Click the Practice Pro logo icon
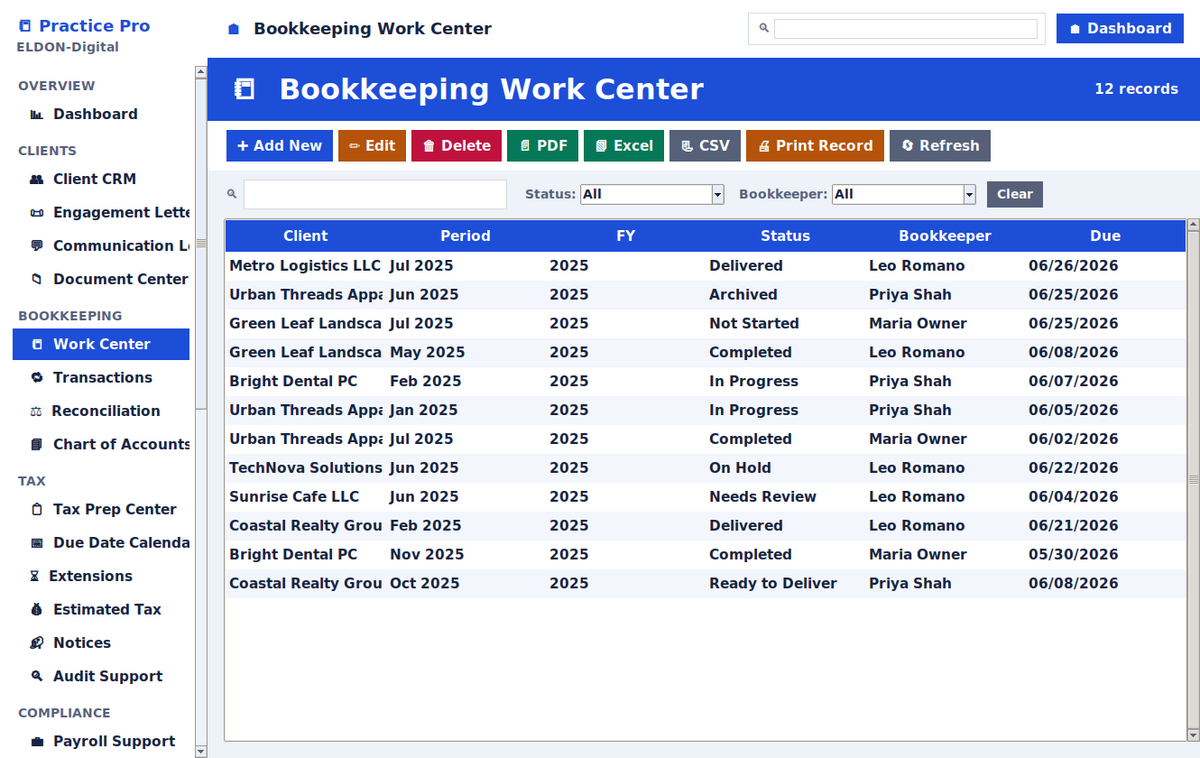This screenshot has height=758, width=1200. (x=25, y=26)
